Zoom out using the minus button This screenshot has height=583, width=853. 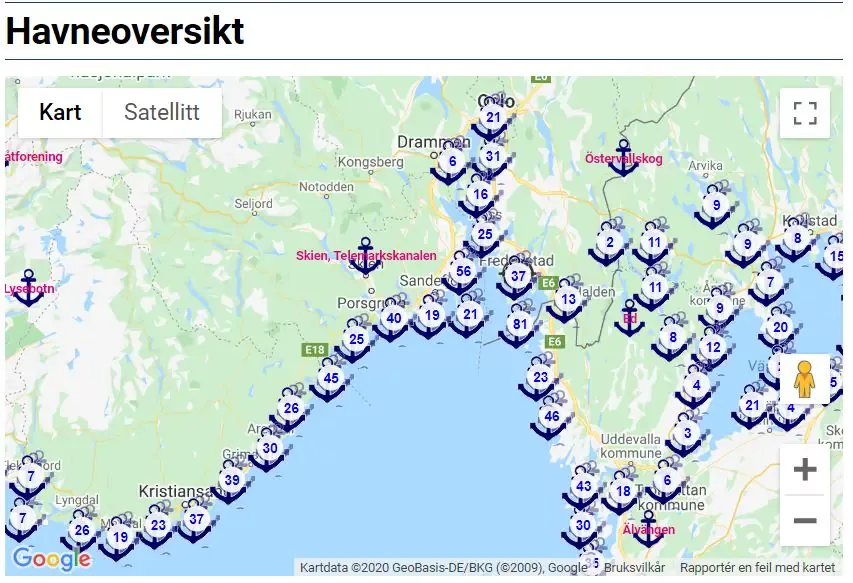pyautogui.click(x=803, y=519)
